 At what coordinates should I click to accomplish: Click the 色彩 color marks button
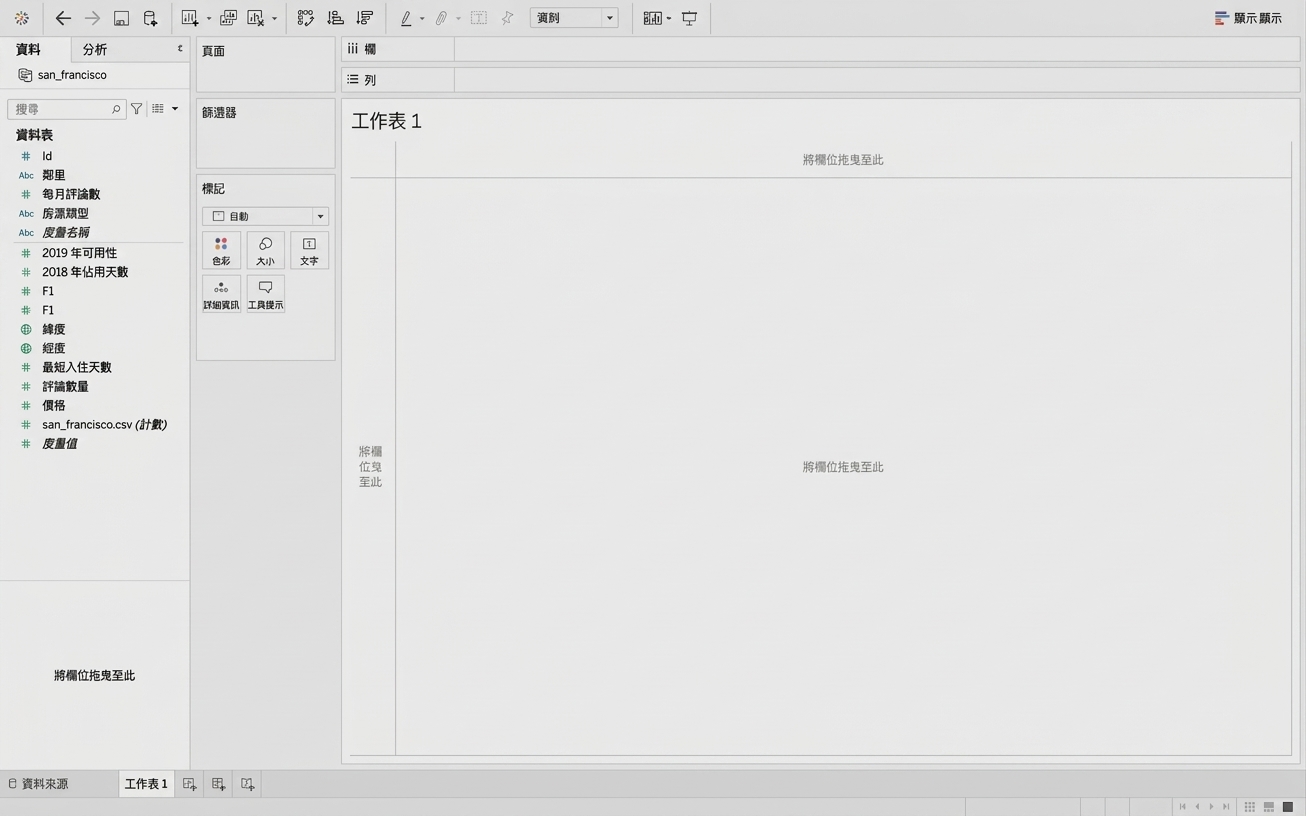221,251
